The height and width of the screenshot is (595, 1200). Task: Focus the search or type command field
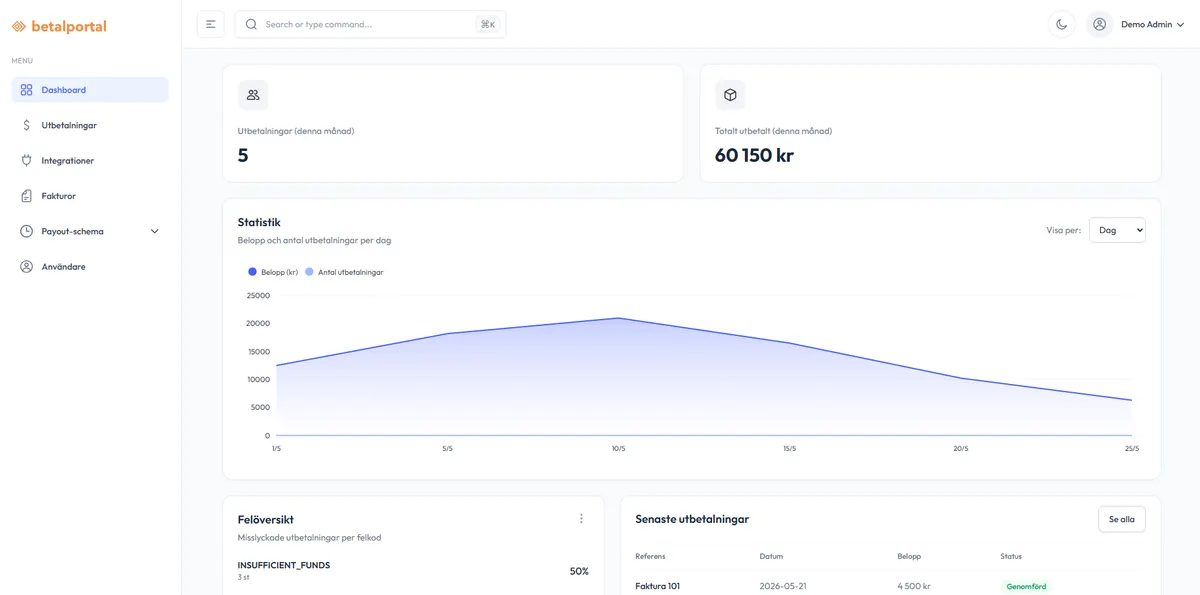coord(370,24)
